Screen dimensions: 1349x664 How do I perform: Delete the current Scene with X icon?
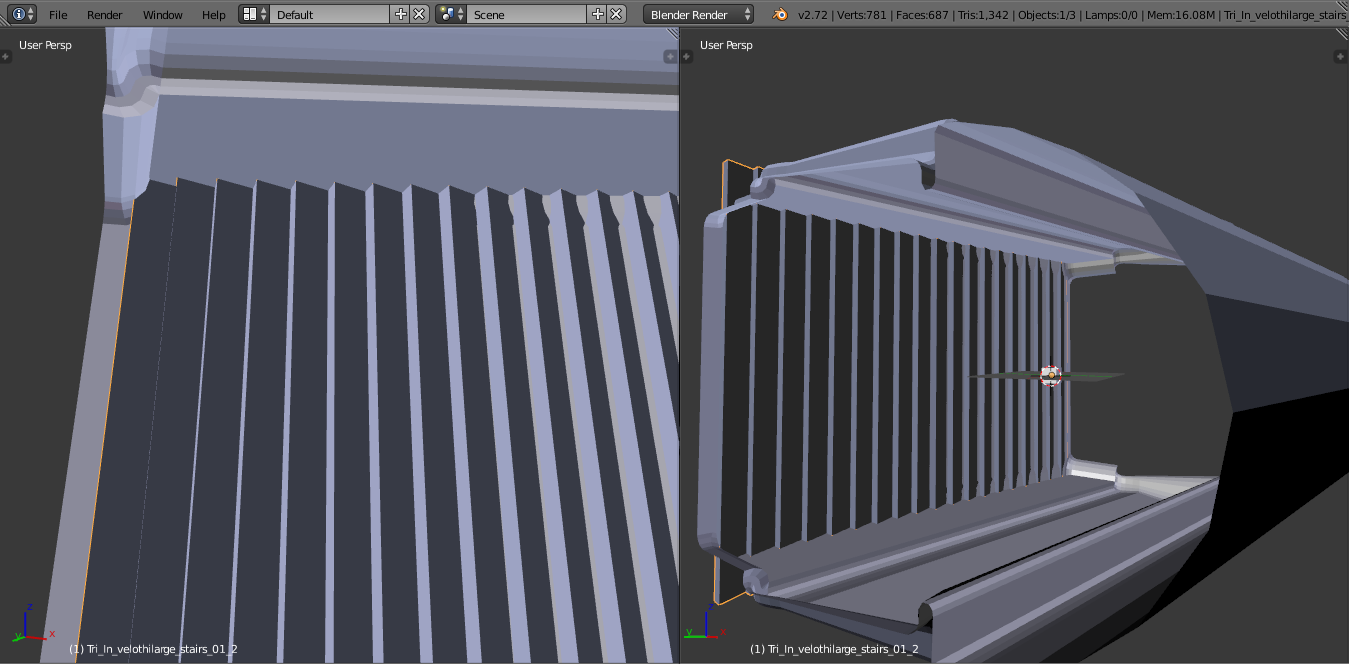[x=617, y=14]
